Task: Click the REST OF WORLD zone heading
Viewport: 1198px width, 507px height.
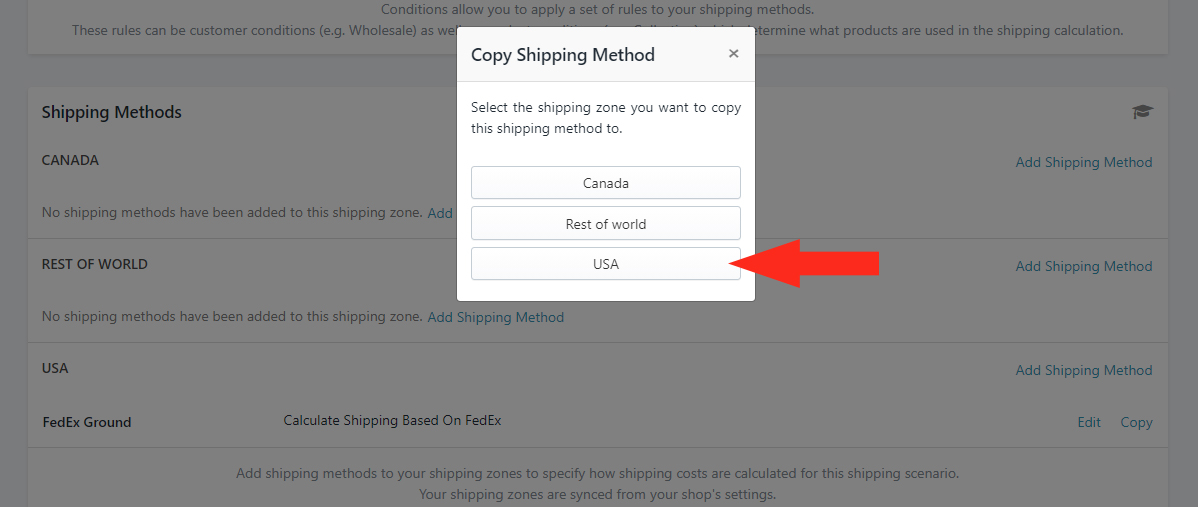Action: [94, 264]
